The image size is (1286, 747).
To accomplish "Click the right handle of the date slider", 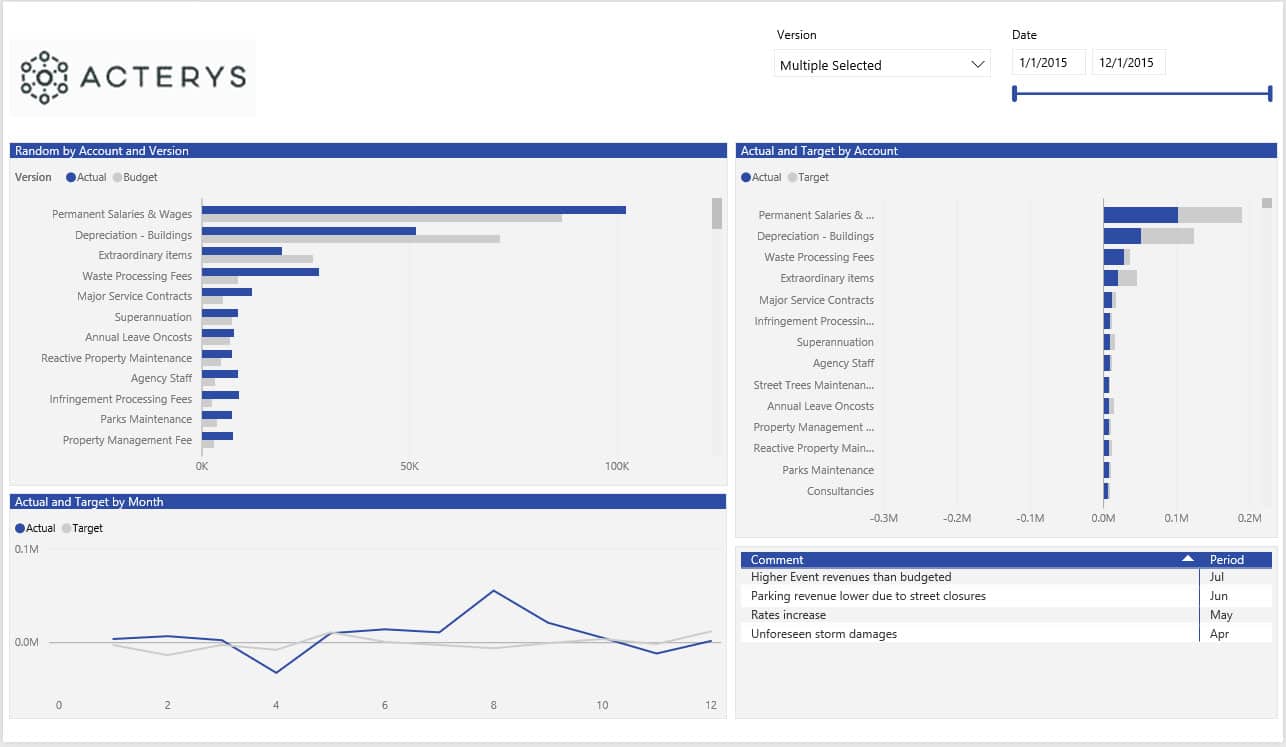I will point(1270,94).
